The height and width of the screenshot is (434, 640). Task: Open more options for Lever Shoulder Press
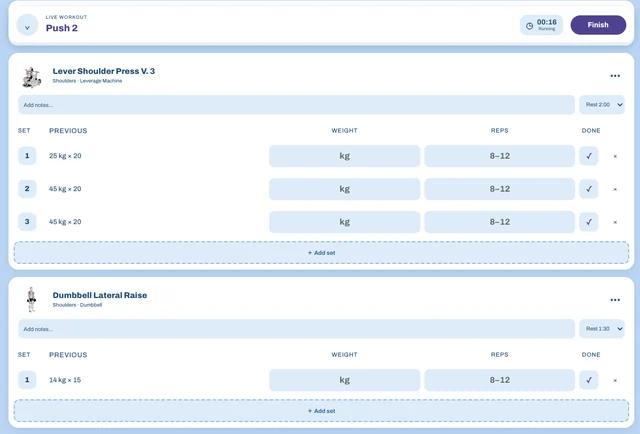(615, 76)
